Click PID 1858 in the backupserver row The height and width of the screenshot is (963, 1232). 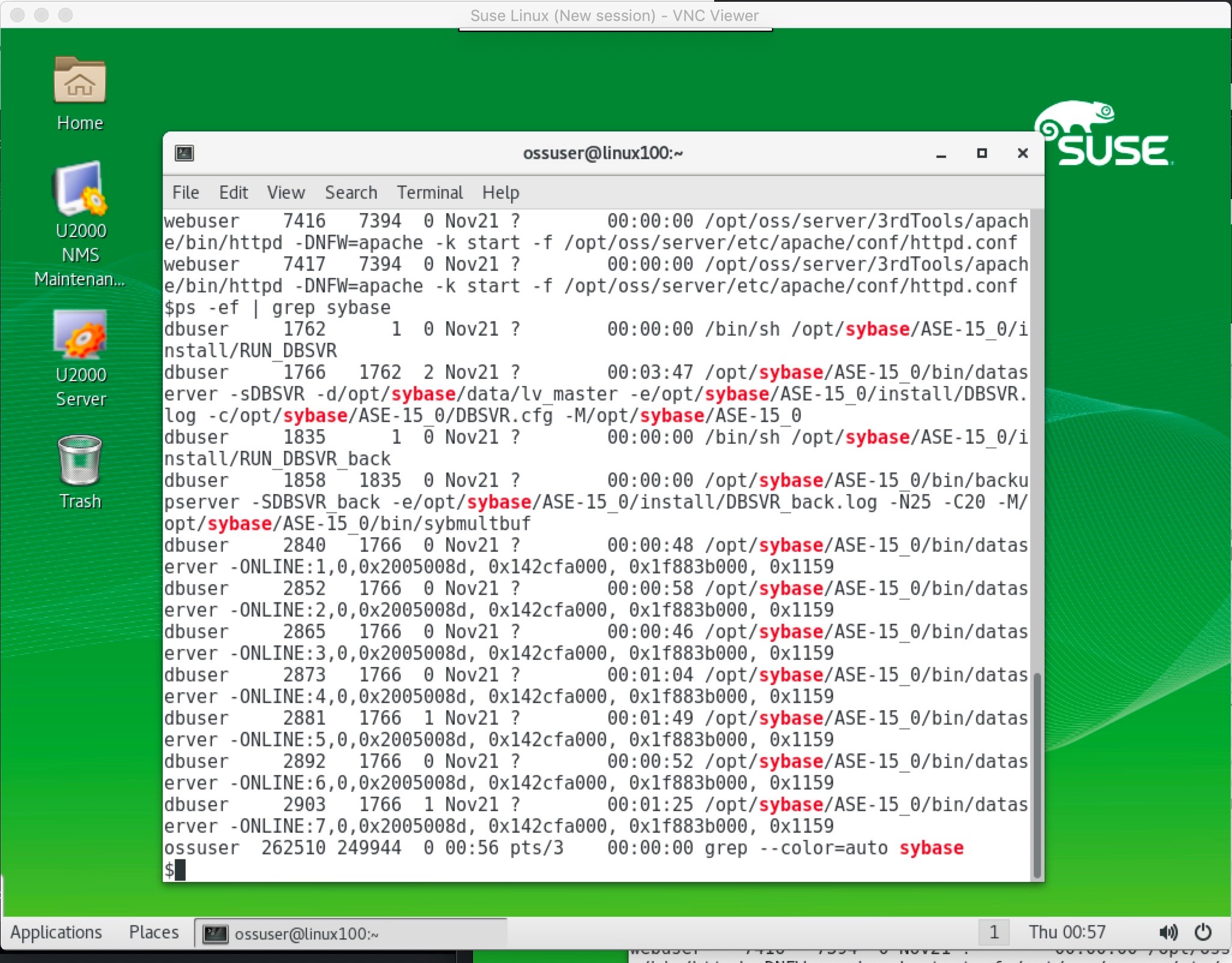point(304,481)
